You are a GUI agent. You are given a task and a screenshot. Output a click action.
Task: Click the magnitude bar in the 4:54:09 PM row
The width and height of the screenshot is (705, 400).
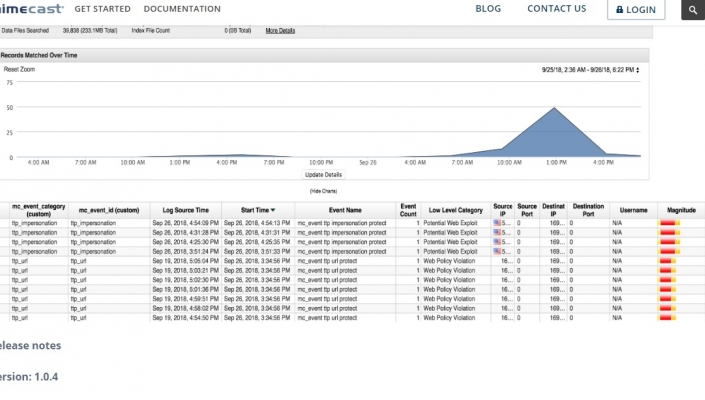pos(670,223)
